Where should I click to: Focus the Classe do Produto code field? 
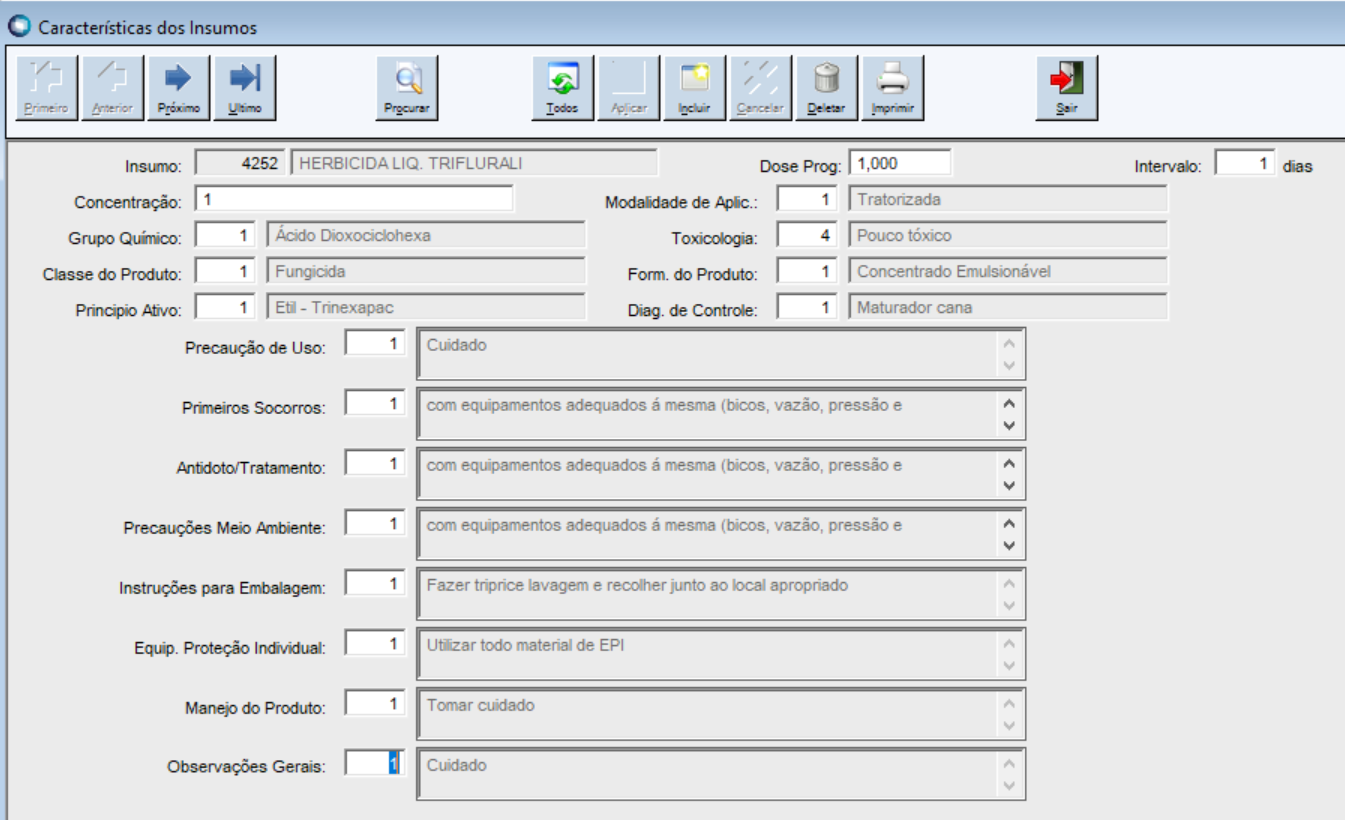[x=225, y=272]
